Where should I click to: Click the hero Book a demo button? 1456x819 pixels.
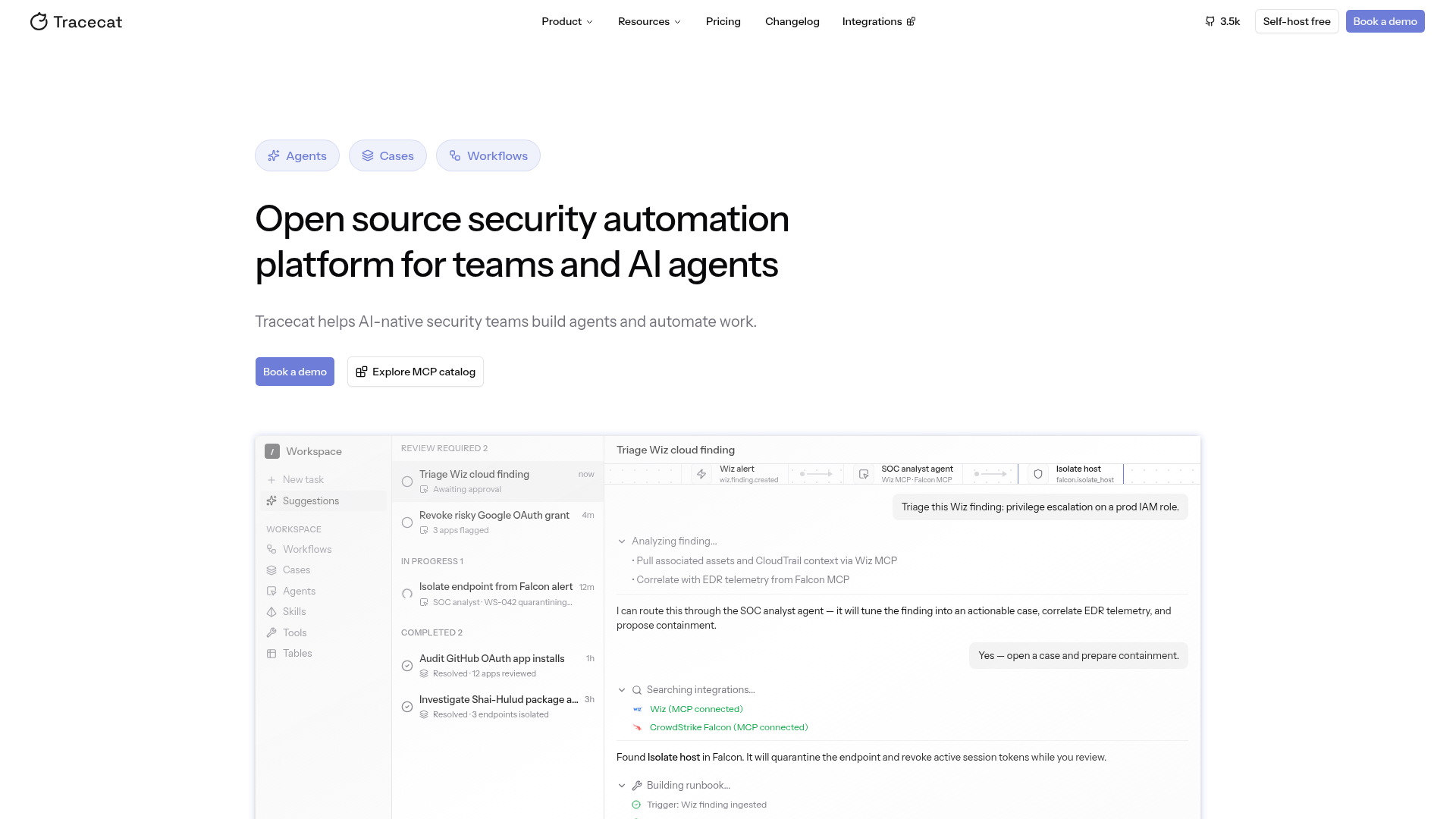(x=295, y=372)
